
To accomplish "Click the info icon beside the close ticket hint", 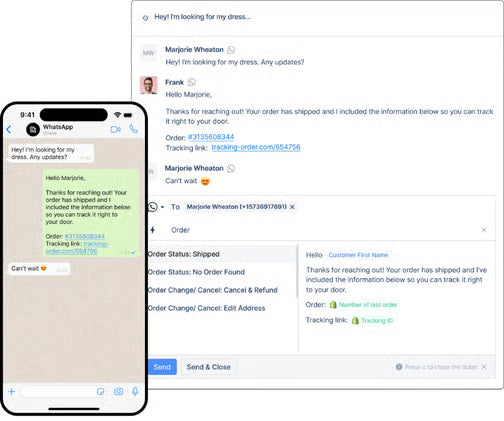I will 399,367.
